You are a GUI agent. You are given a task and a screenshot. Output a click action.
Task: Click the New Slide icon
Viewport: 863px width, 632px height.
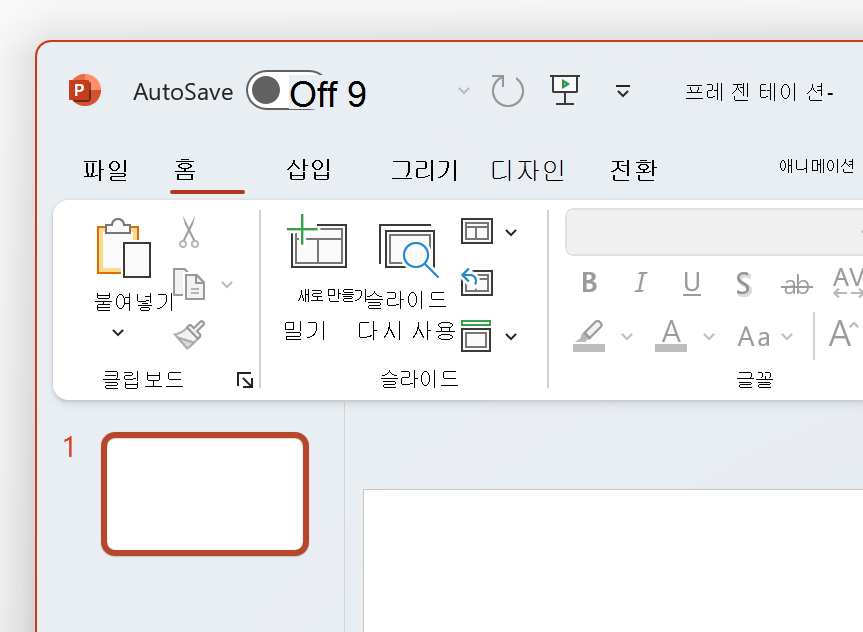pos(318,242)
